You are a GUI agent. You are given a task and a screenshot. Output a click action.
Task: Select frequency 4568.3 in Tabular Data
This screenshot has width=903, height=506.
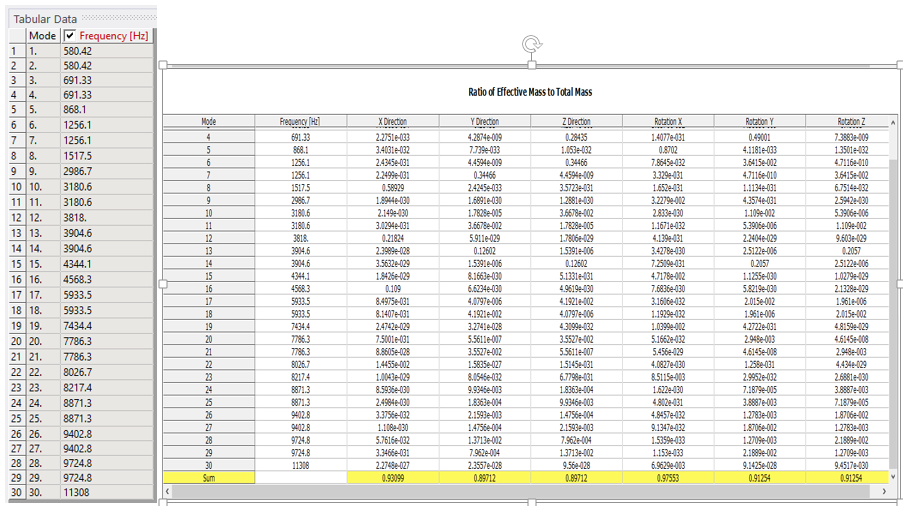click(x=107, y=280)
